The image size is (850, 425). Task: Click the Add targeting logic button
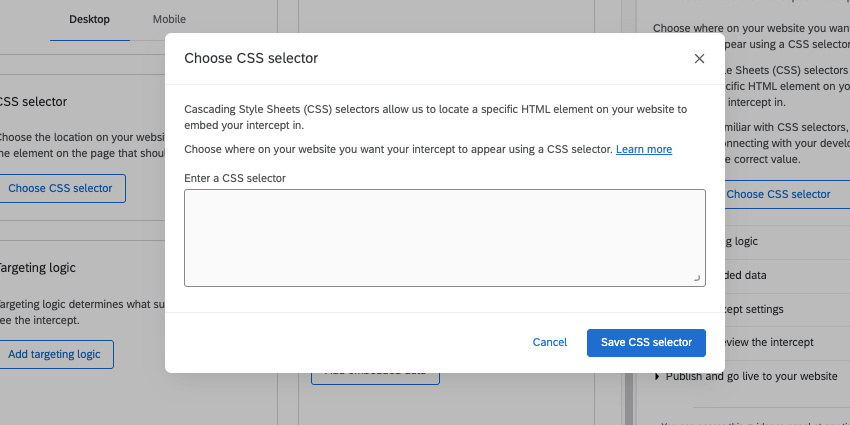[55, 354]
